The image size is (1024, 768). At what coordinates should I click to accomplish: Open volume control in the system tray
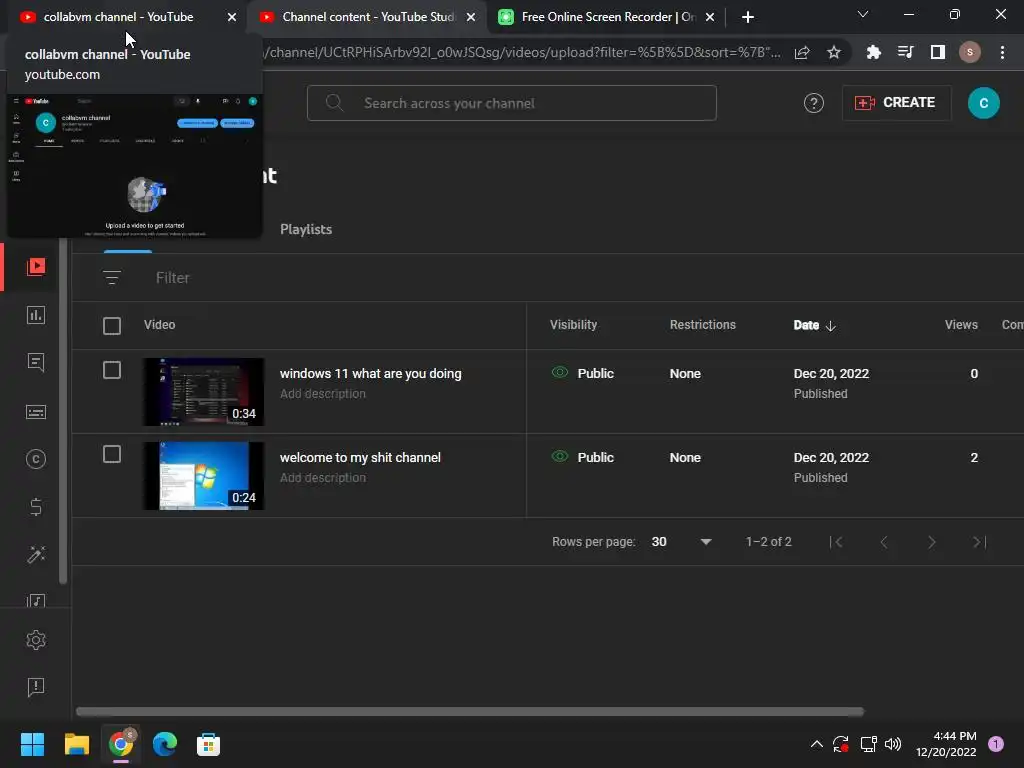tap(893, 744)
